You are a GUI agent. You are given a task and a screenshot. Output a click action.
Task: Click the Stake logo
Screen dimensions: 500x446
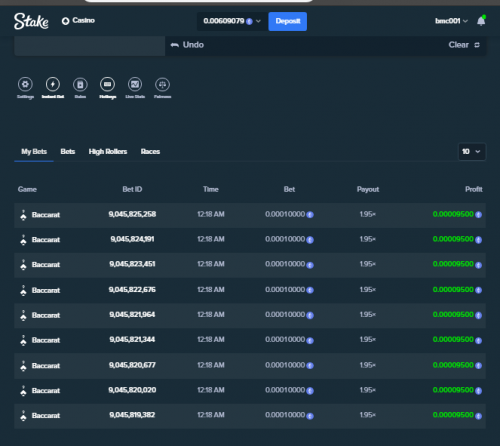click(x=31, y=21)
